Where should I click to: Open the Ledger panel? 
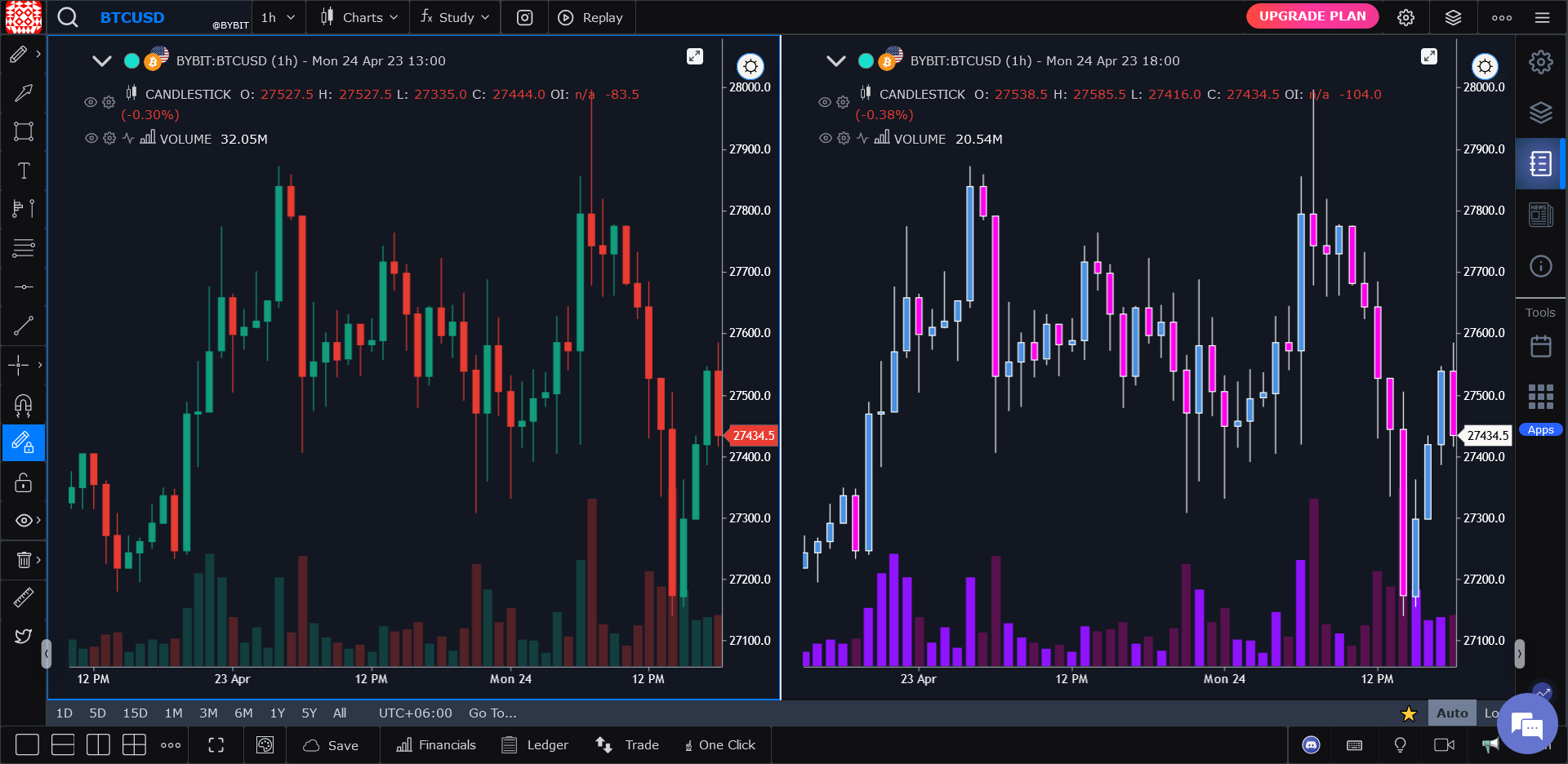(535, 745)
